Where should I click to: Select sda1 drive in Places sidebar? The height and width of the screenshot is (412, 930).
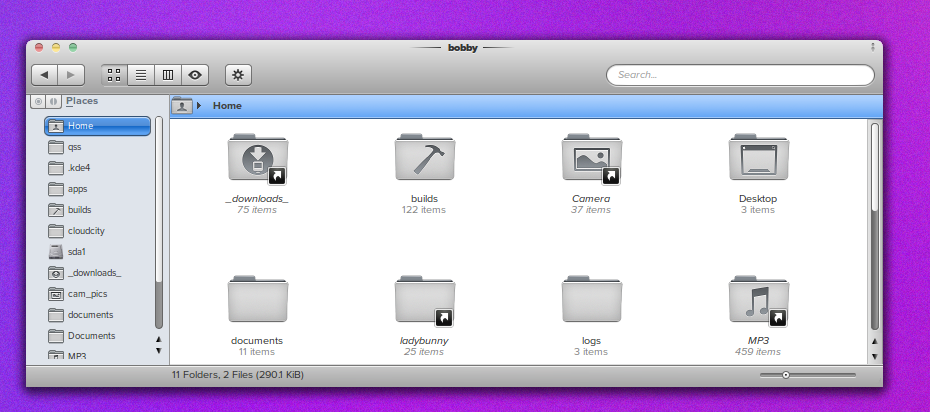(98, 252)
